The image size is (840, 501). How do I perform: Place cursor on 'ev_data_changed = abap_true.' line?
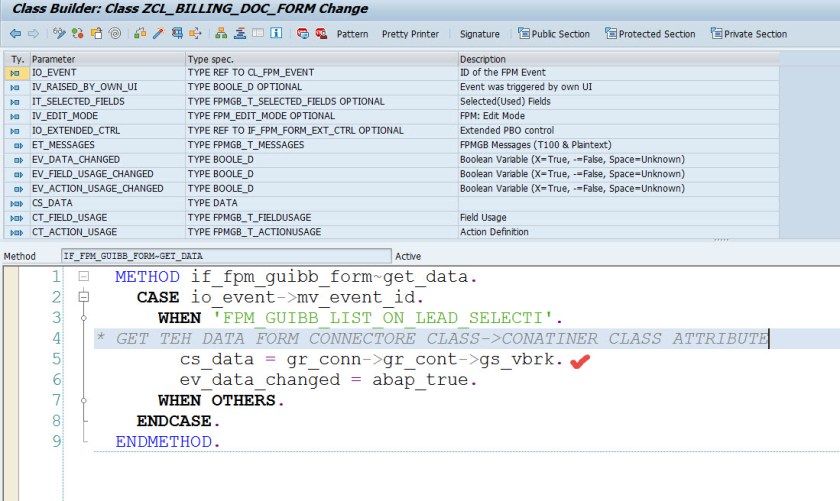coord(328,380)
